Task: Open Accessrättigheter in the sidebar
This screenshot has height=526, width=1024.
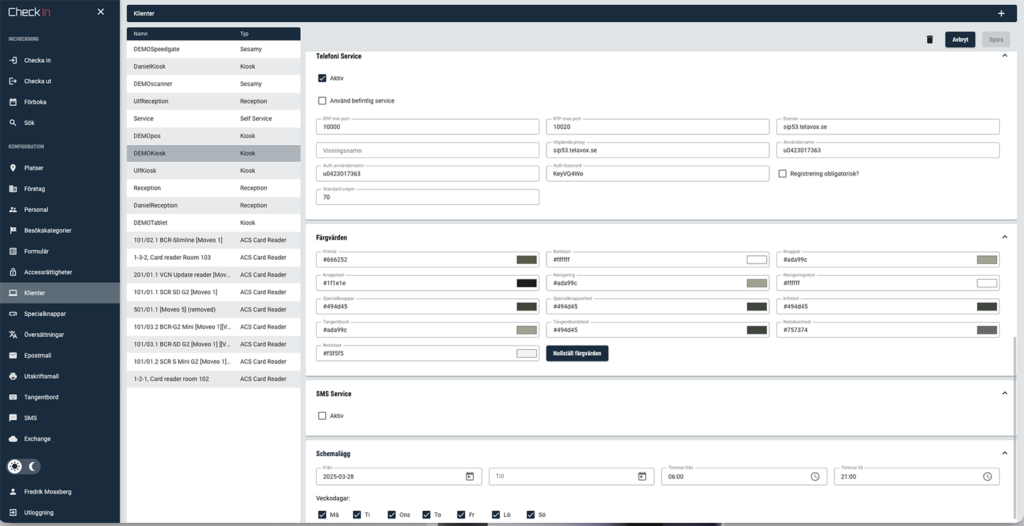Action: coord(59,272)
